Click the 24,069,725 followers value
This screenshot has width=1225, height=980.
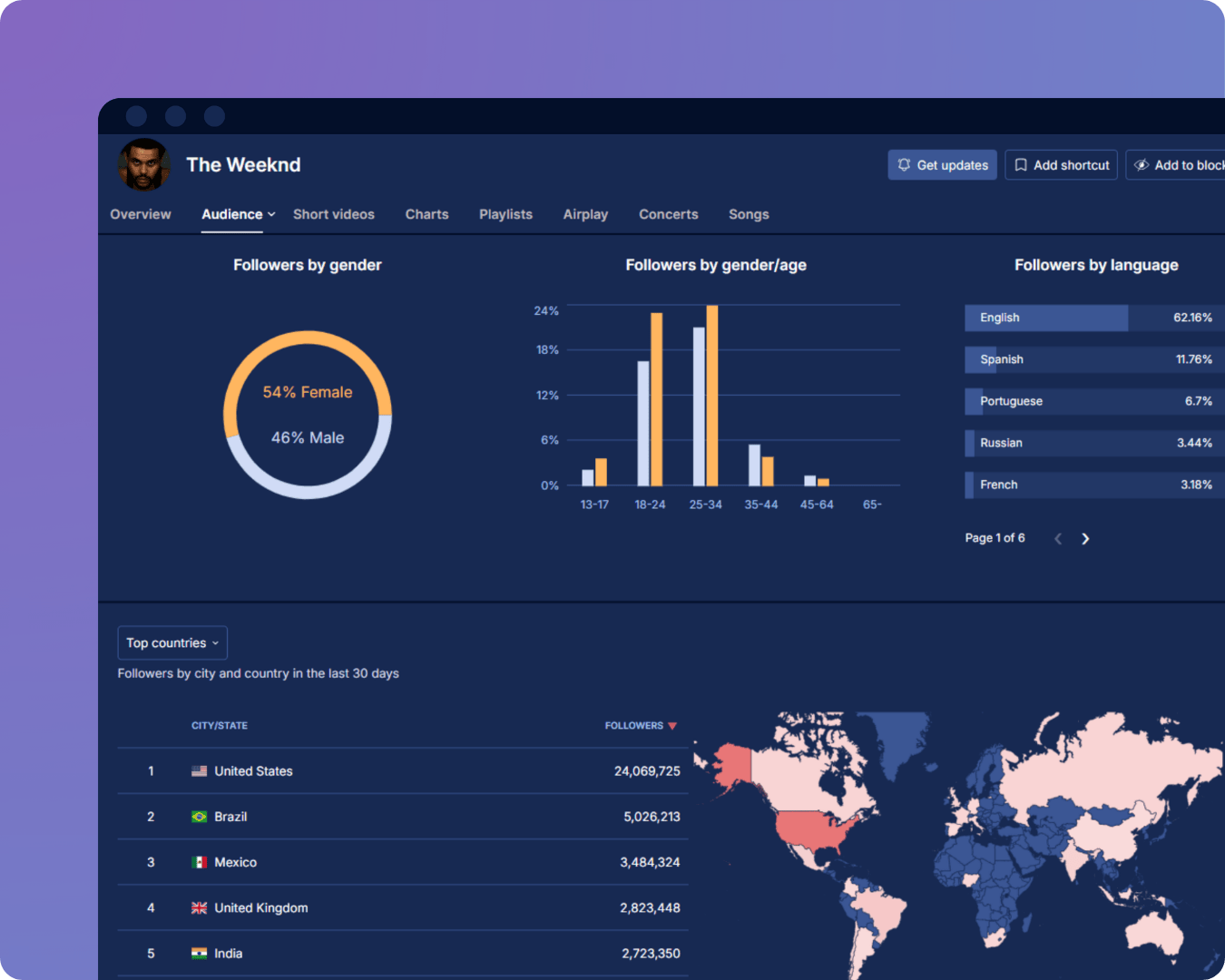pyautogui.click(x=647, y=771)
